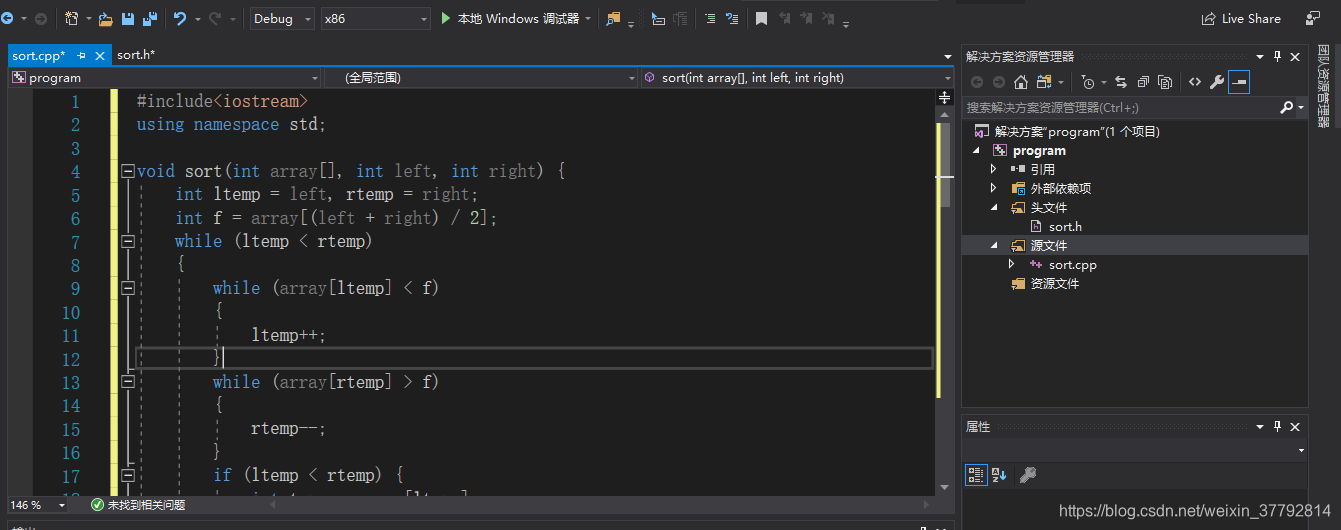Open the (全局范围) scope dropdown
This screenshot has height=530, width=1341.
[x=481, y=78]
